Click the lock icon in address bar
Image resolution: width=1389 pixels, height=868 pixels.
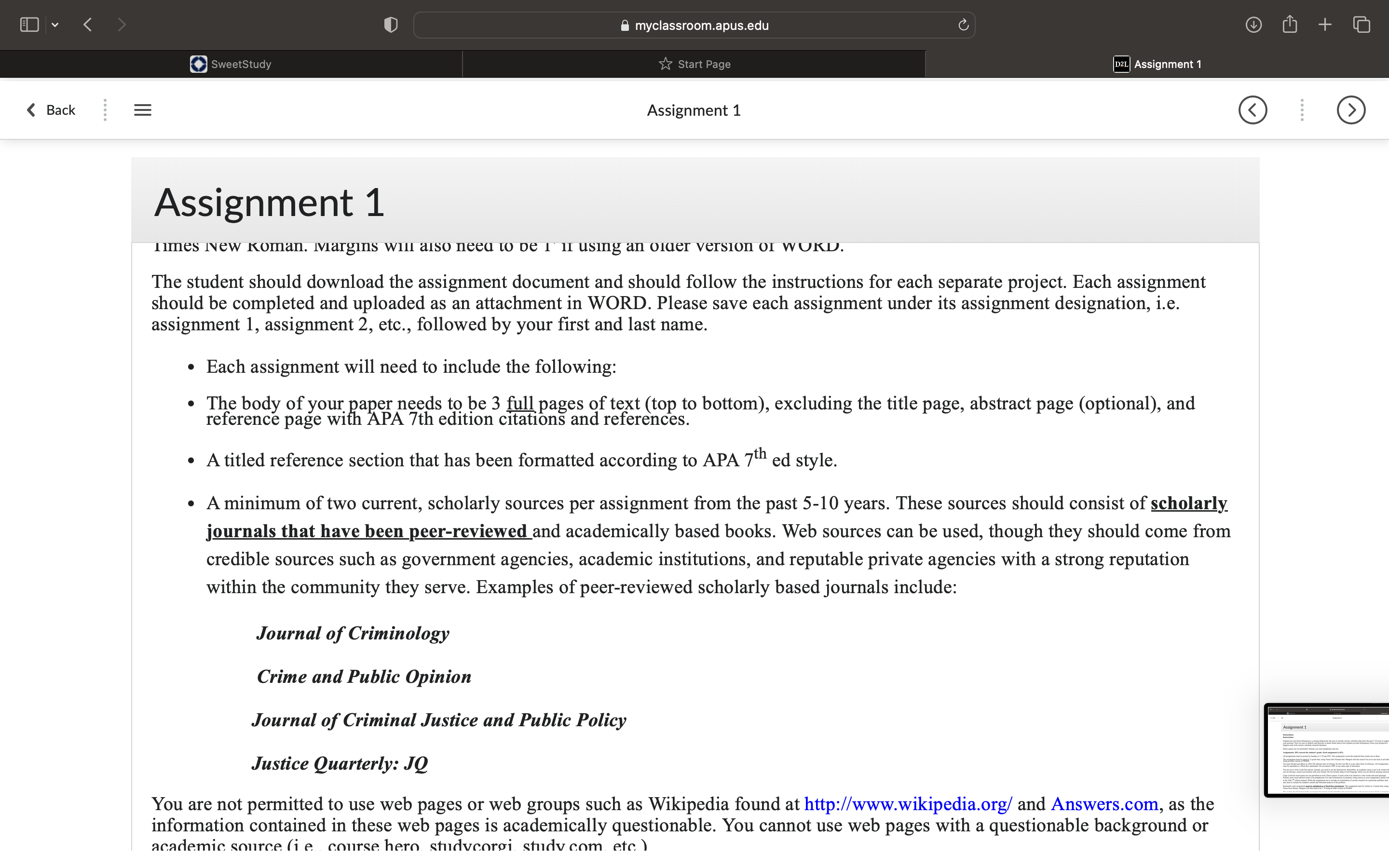click(625, 25)
